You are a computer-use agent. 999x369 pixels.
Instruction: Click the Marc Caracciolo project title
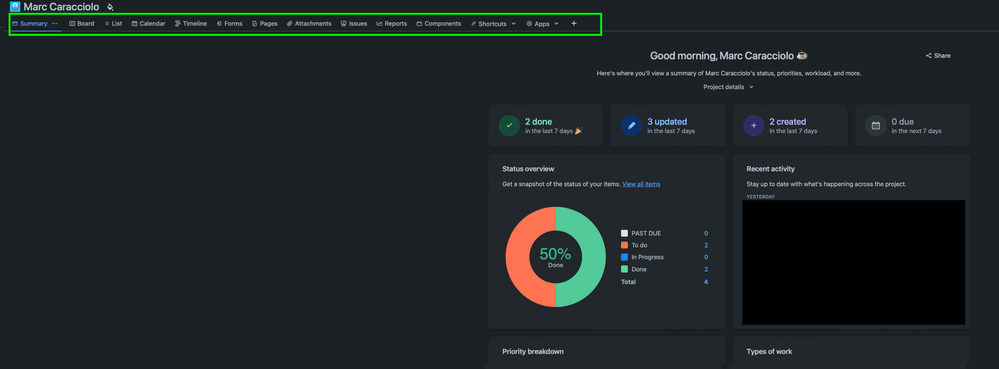(x=61, y=8)
